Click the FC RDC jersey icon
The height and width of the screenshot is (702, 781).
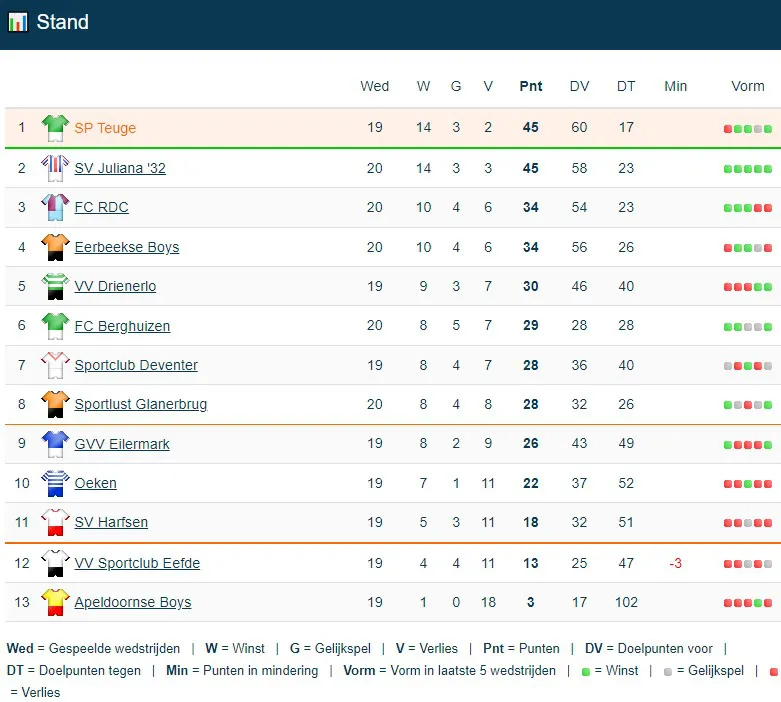click(55, 208)
